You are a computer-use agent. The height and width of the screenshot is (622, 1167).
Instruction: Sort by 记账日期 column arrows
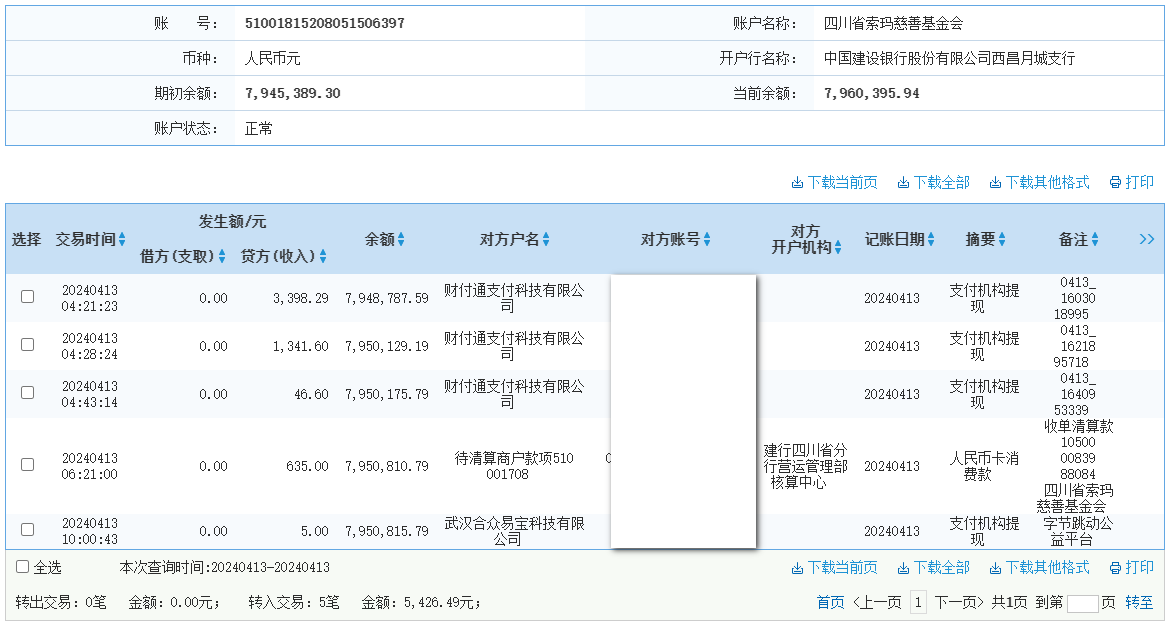[931, 240]
